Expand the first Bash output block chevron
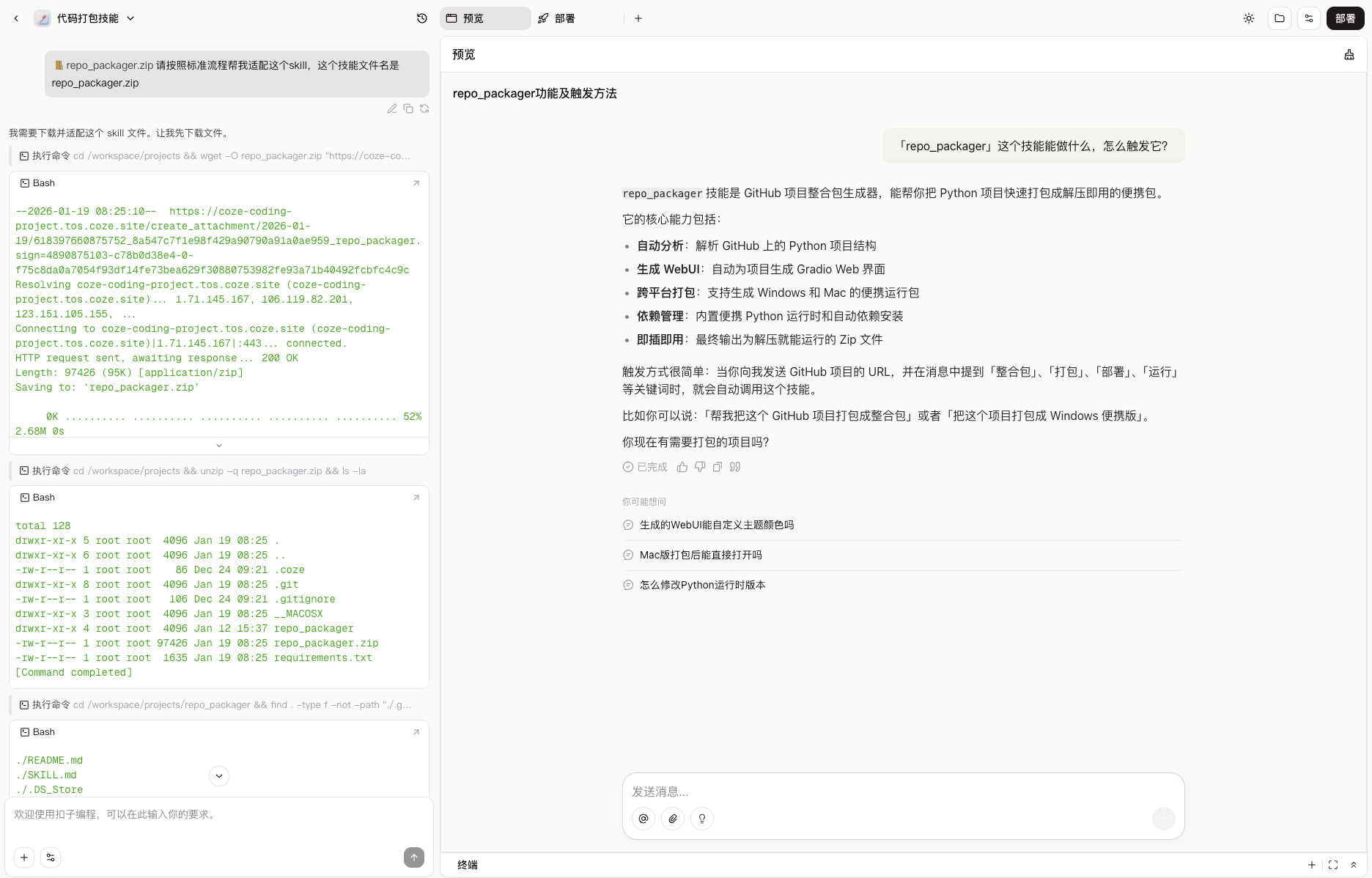1372x878 pixels. (x=218, y=445)
